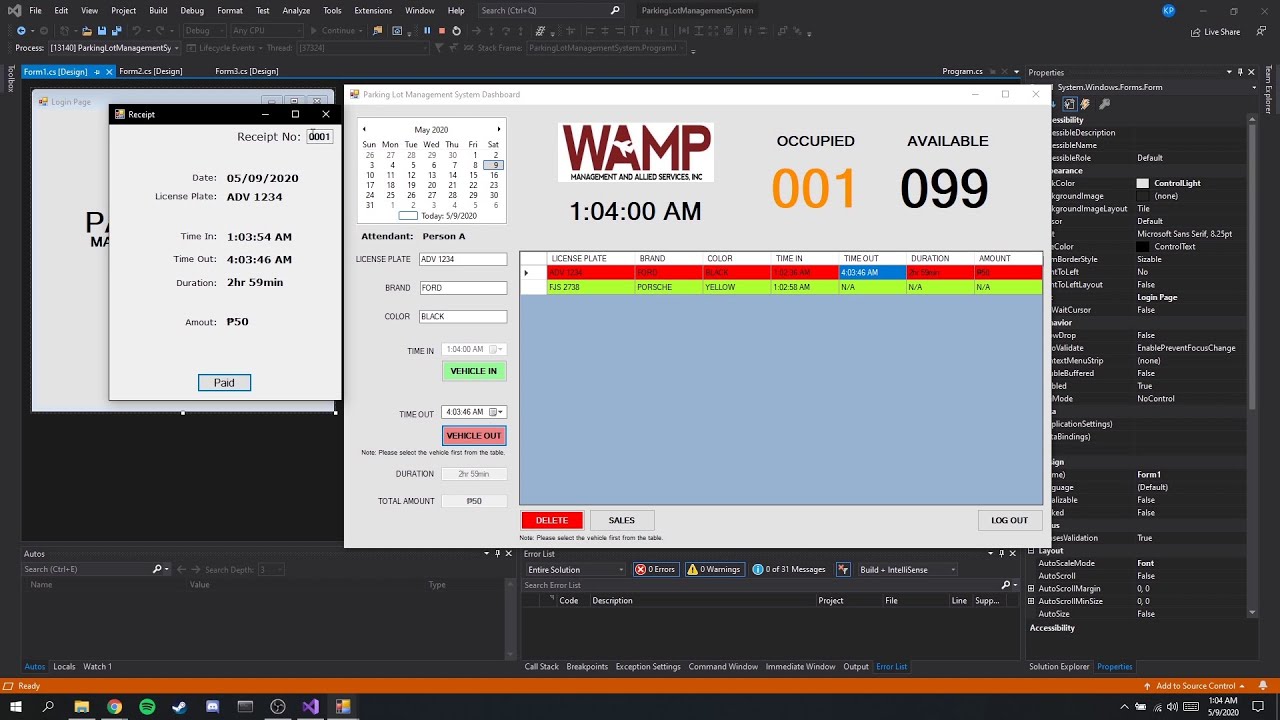Screen dimensions: 1280x720
Task: Click the Error List filter icon
Action: (x=843, y=570)
